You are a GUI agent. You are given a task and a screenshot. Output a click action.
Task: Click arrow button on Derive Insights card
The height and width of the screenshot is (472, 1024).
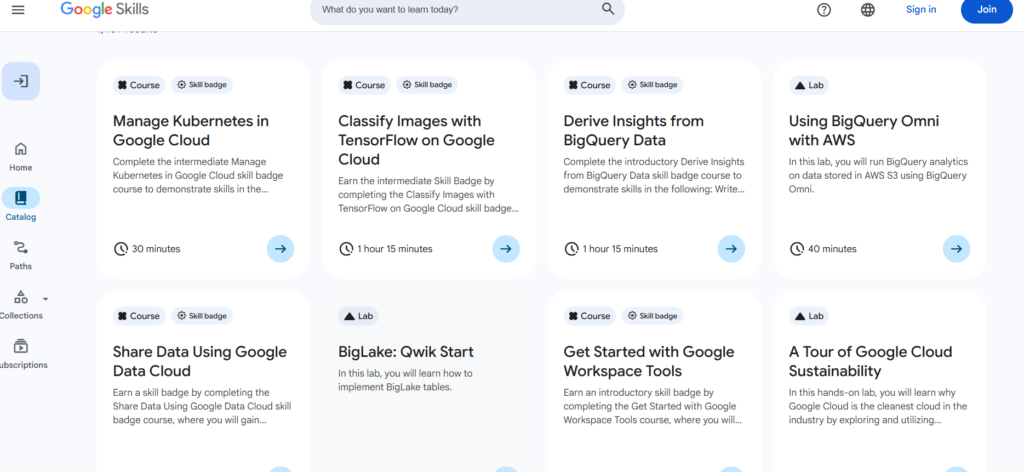click(x=731, y=249)
